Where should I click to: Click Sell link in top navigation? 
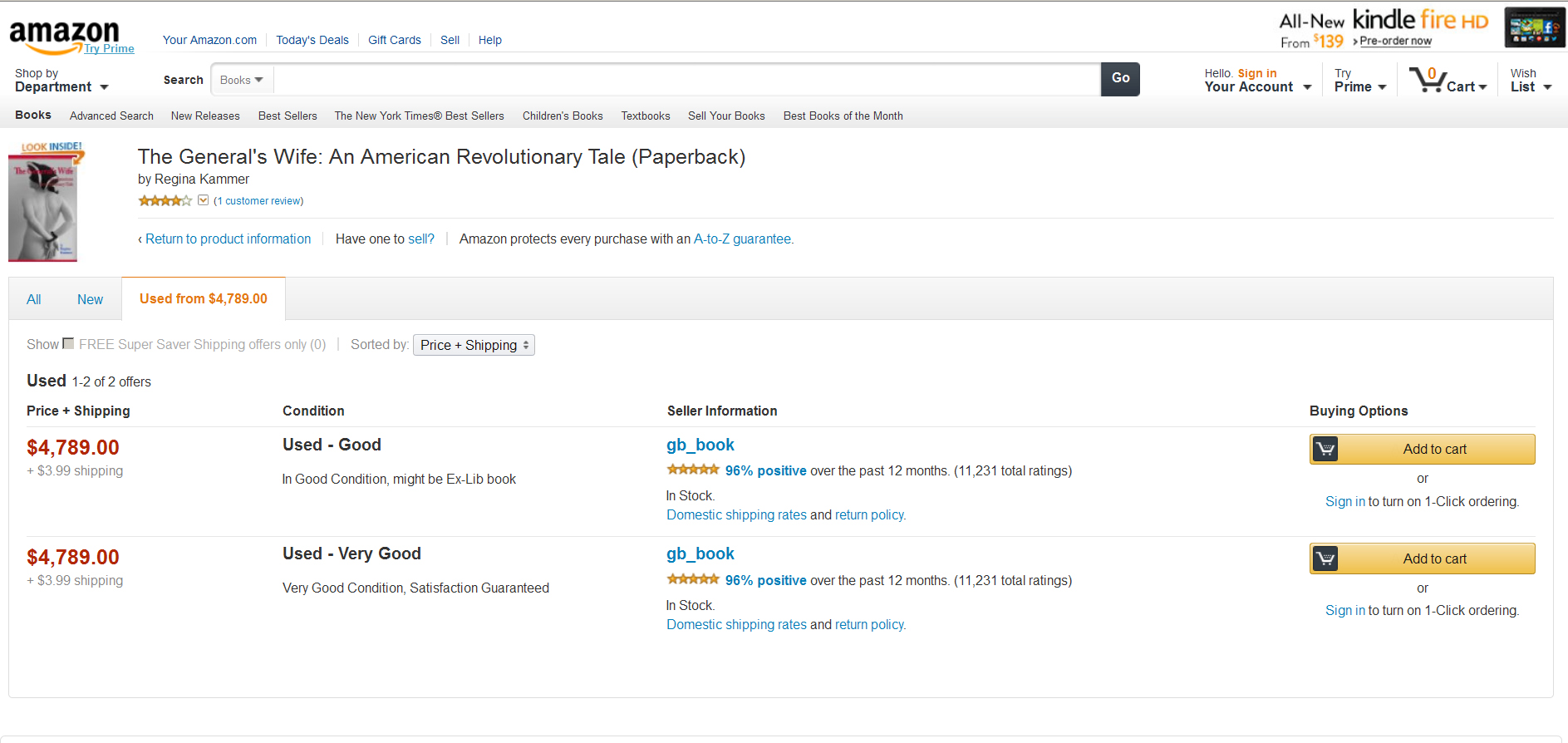click(450, 40)
